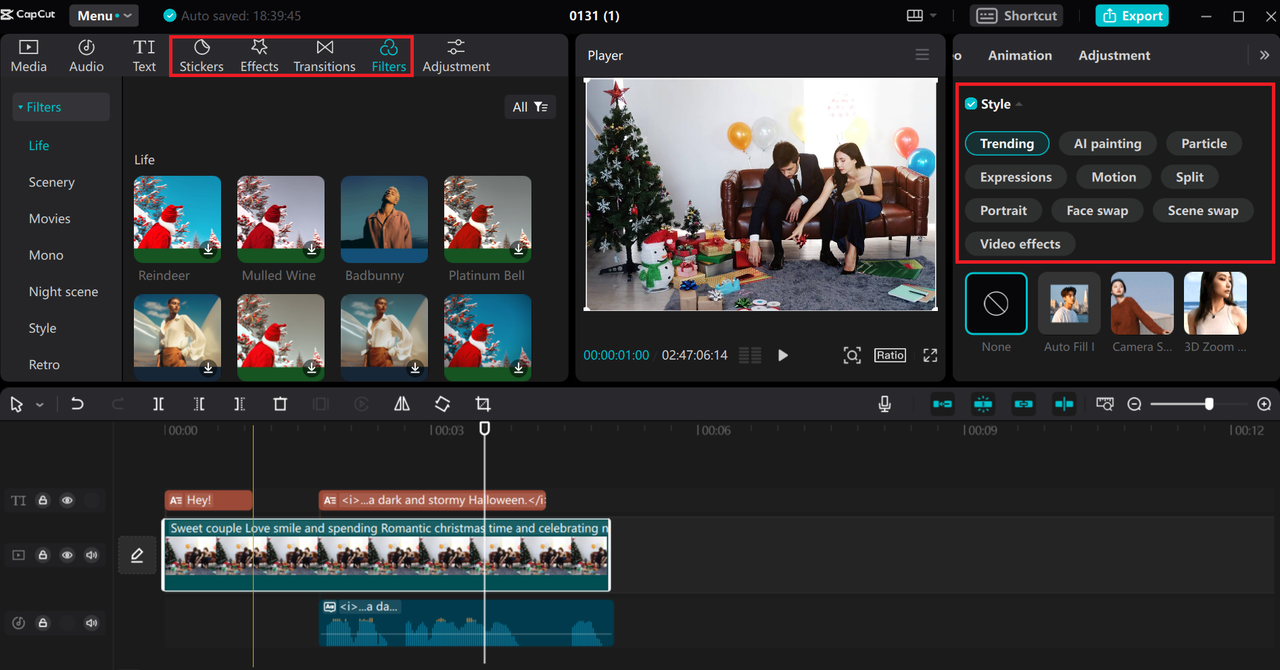1280x670 pixels.
Task: Choose the Auto Fill style thumbnail
Action: click(x=1070, y=303)
